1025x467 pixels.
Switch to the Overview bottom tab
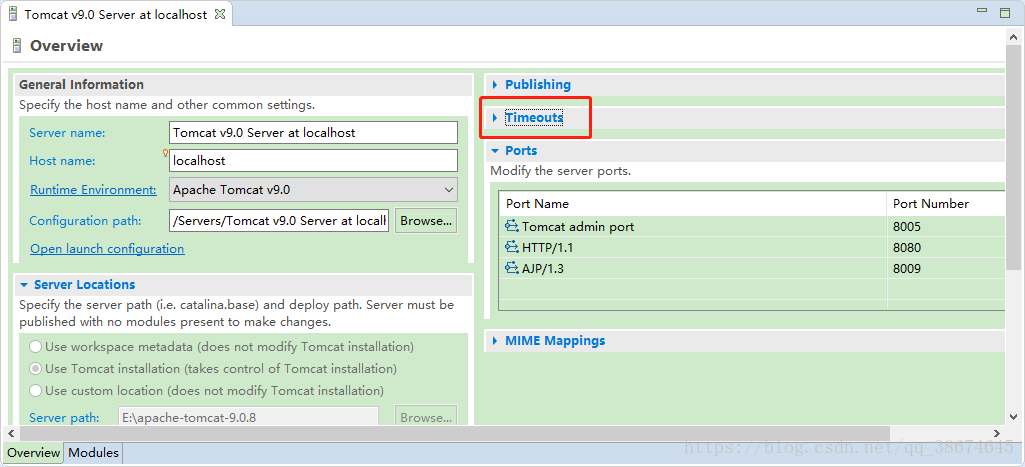point(33,453)
